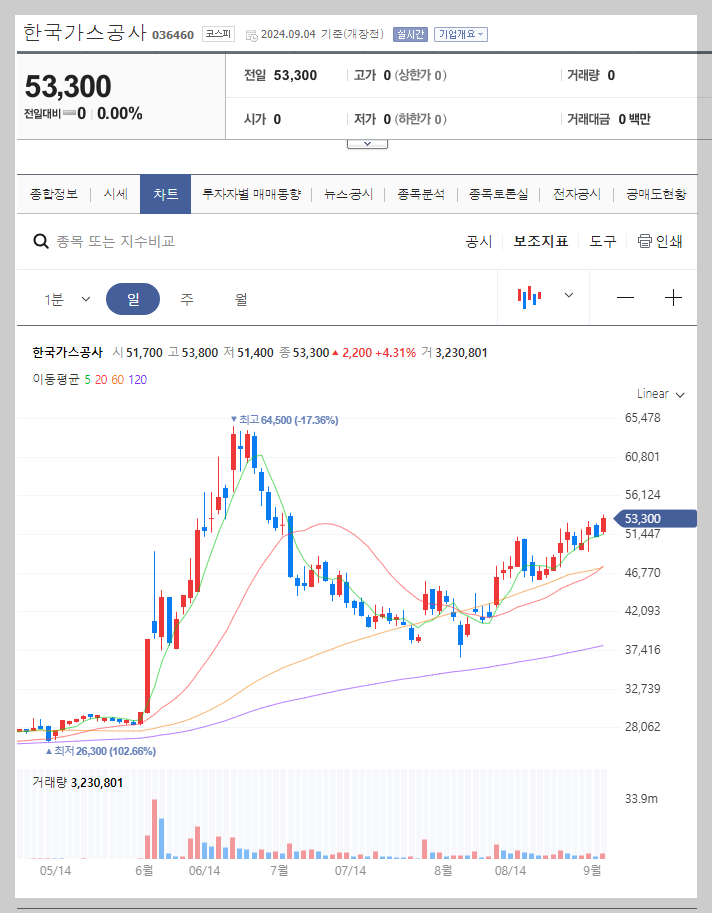Open the 1분 interval dropdown
The width and height of the screenshot is (712, 913).
click(x=65, y=298)
